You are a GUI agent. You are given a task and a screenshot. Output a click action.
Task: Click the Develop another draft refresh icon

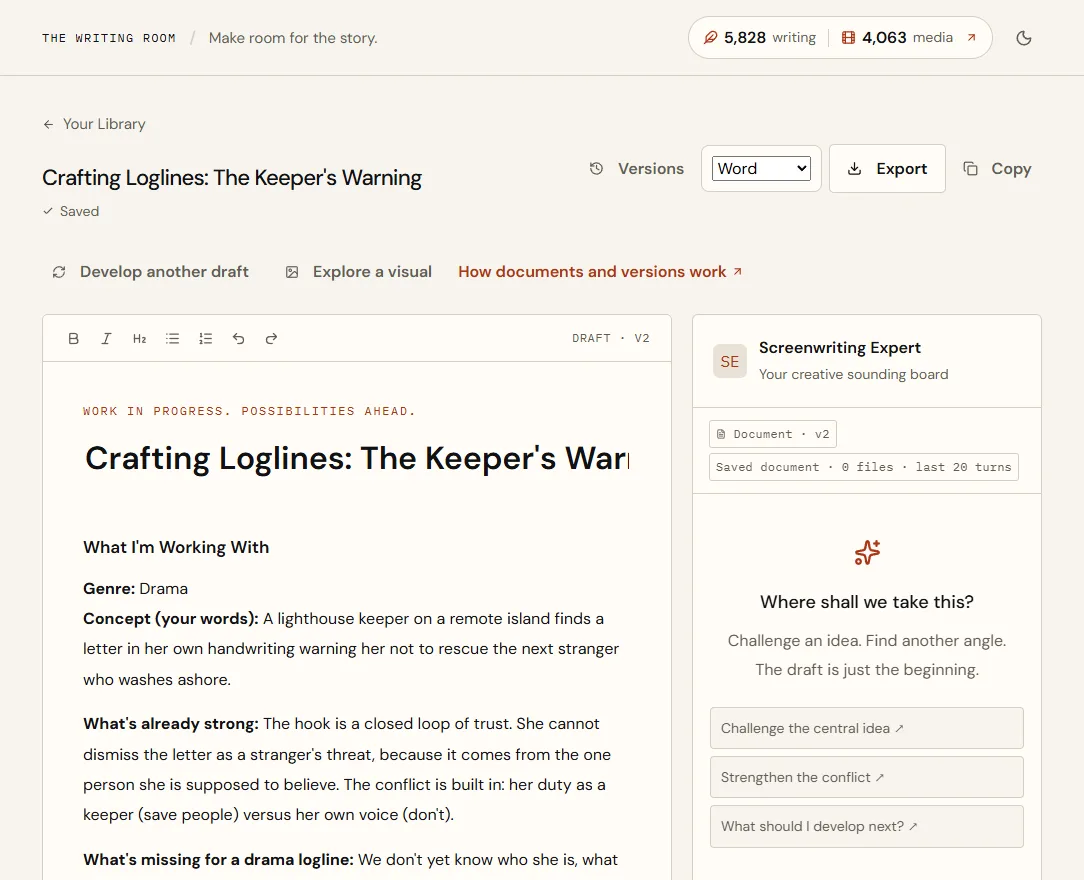point(59,272)
